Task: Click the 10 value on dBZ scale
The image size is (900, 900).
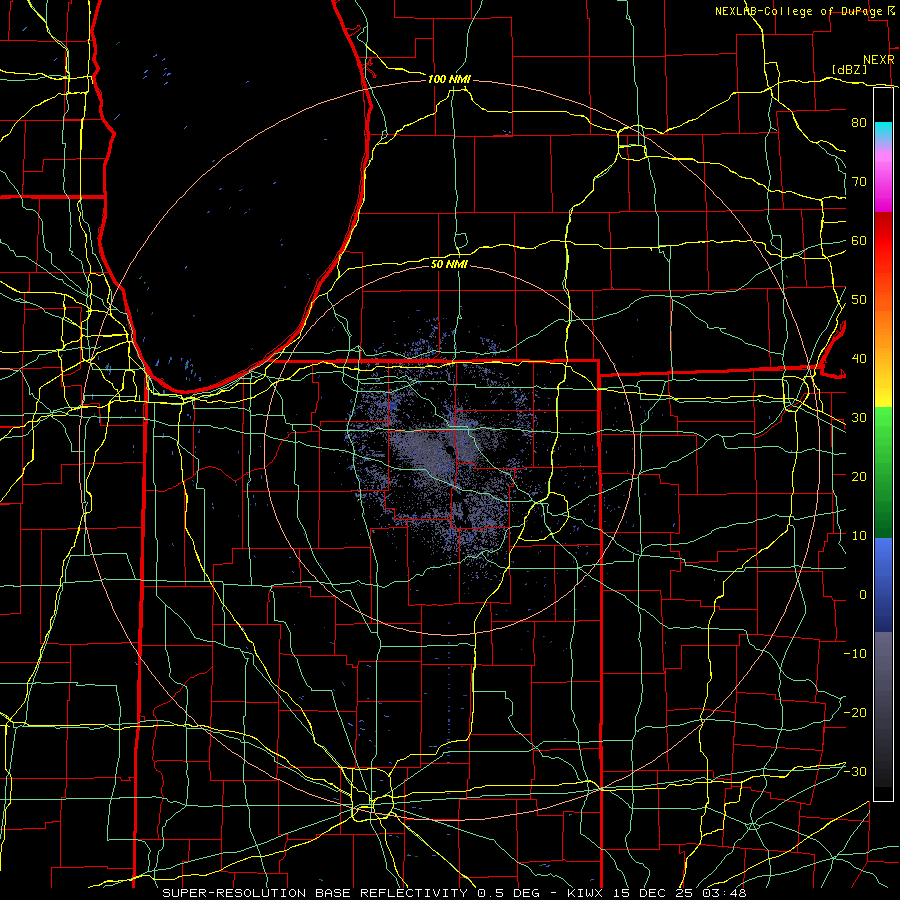Action: 859,536
